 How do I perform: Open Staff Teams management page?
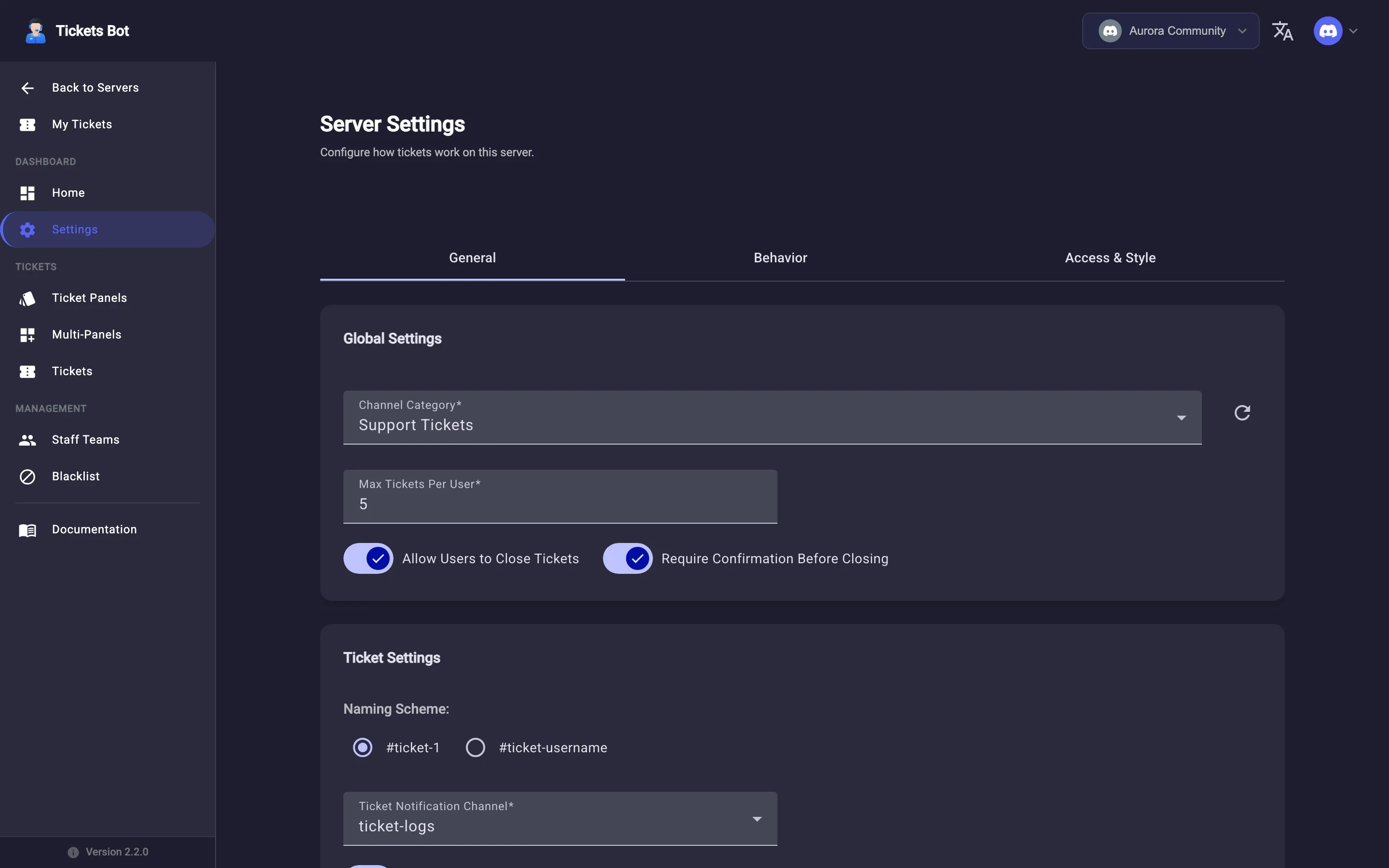pyautogui.click(x=108, y=440)
